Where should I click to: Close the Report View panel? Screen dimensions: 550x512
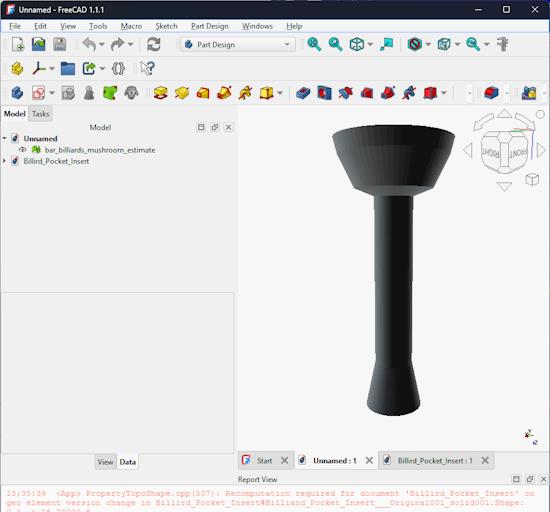point(543,479)
